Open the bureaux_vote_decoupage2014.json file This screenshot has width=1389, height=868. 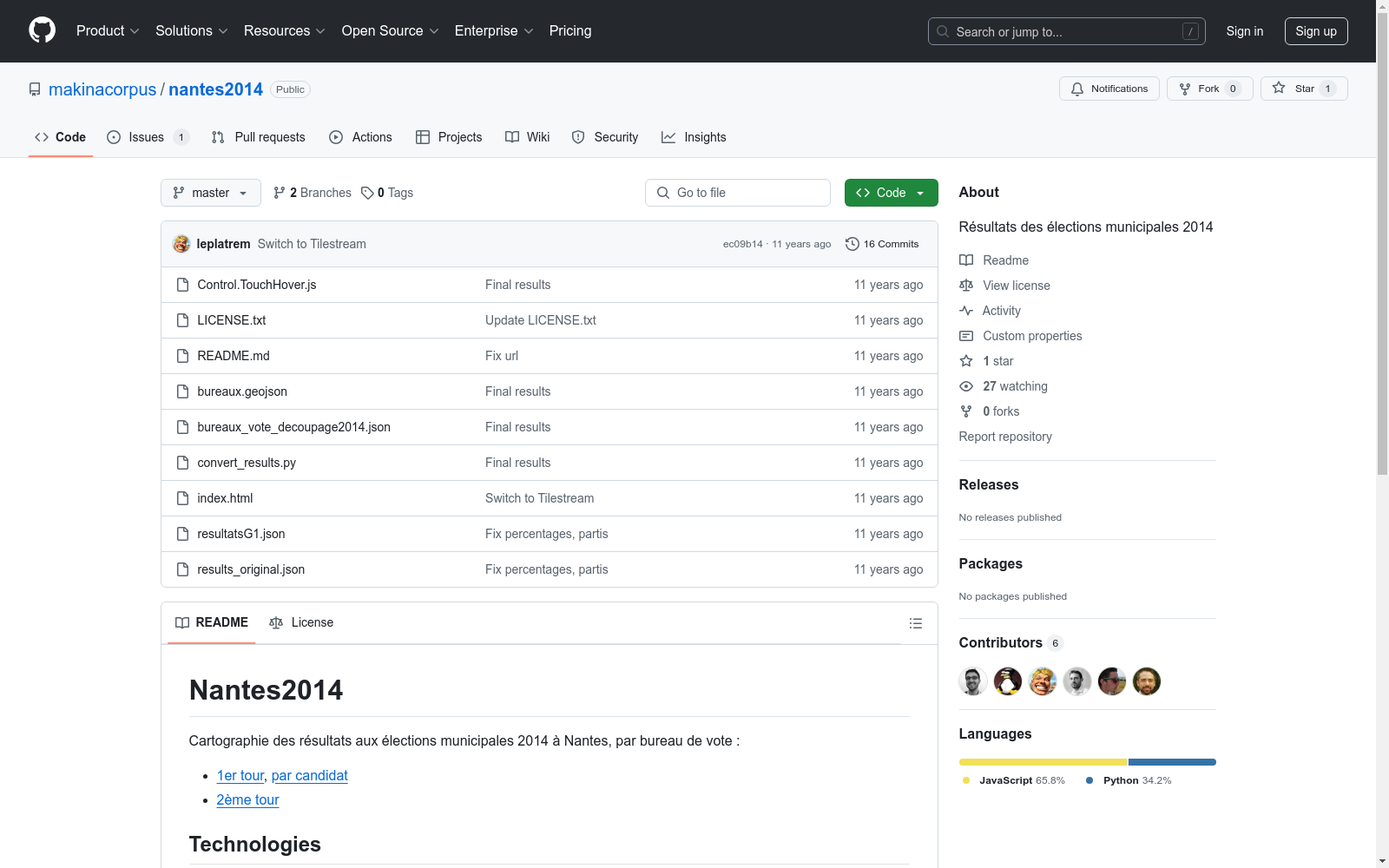pos(294,427)
